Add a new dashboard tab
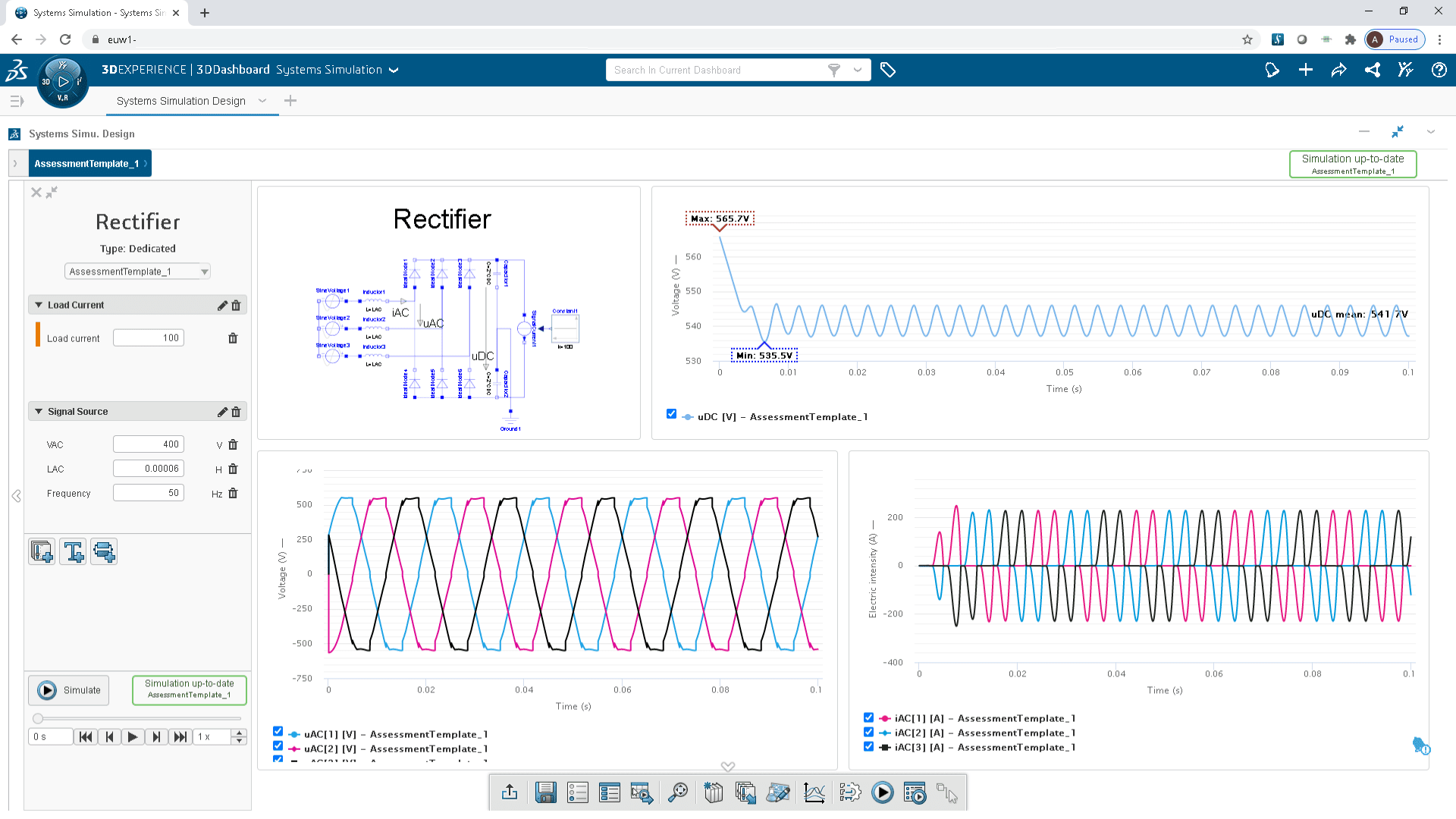Viewport: 1456px width, 819px height. pos(290,101)
